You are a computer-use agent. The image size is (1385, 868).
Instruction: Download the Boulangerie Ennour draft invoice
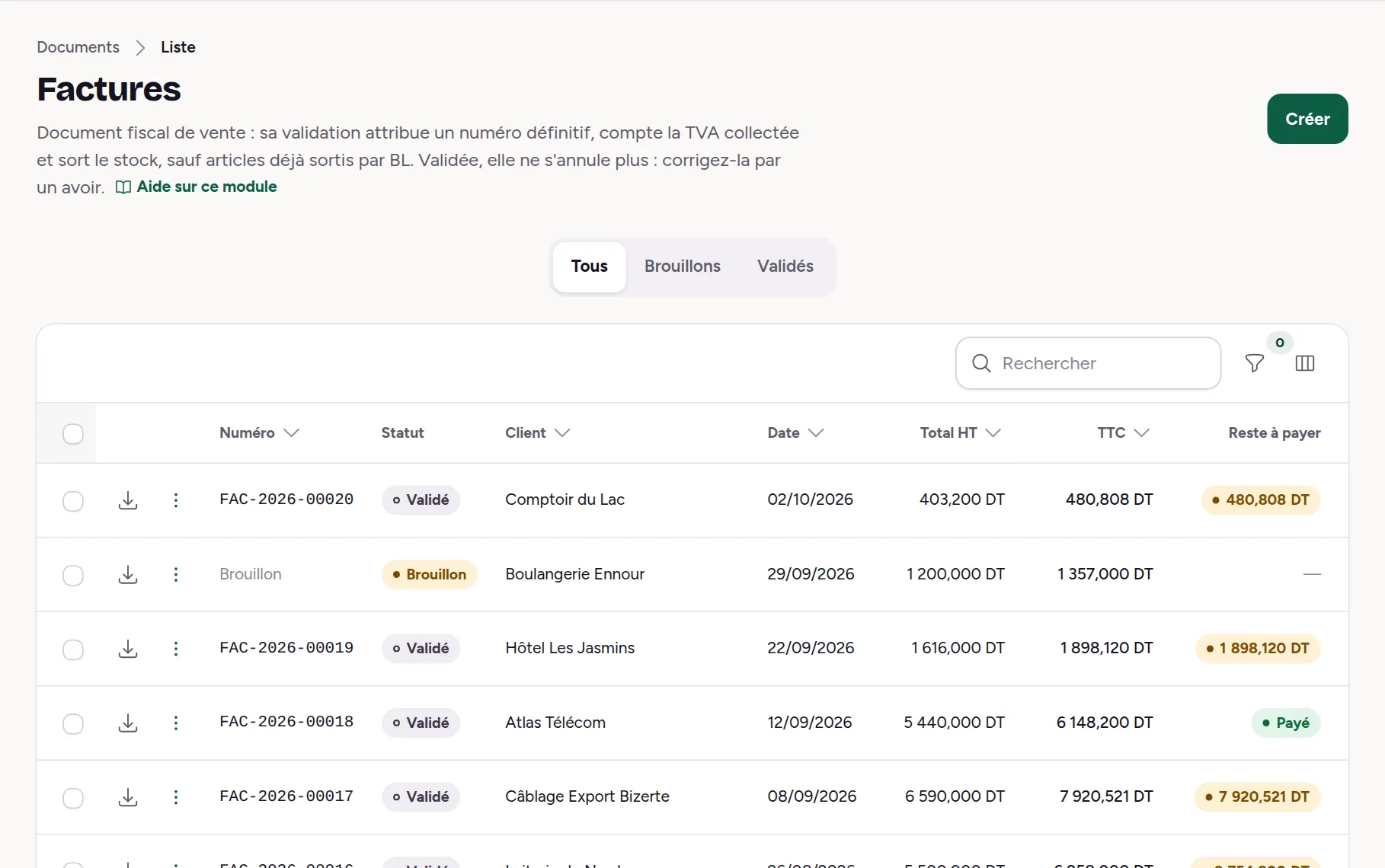[x=128, y=575]
